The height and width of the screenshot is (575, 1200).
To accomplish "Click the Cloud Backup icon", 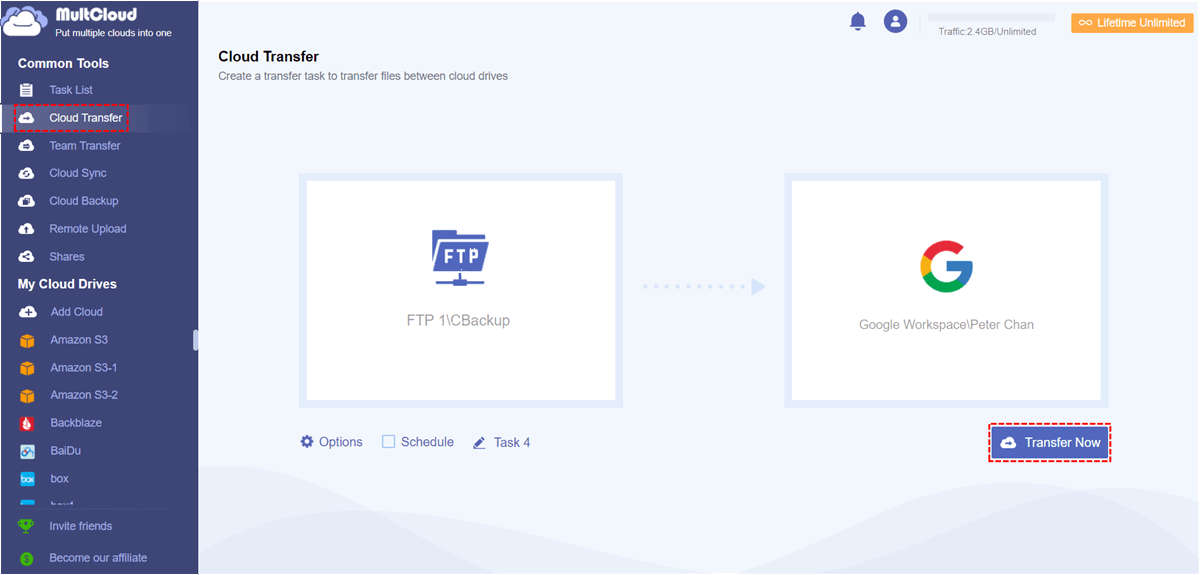I will pos(27,201).
